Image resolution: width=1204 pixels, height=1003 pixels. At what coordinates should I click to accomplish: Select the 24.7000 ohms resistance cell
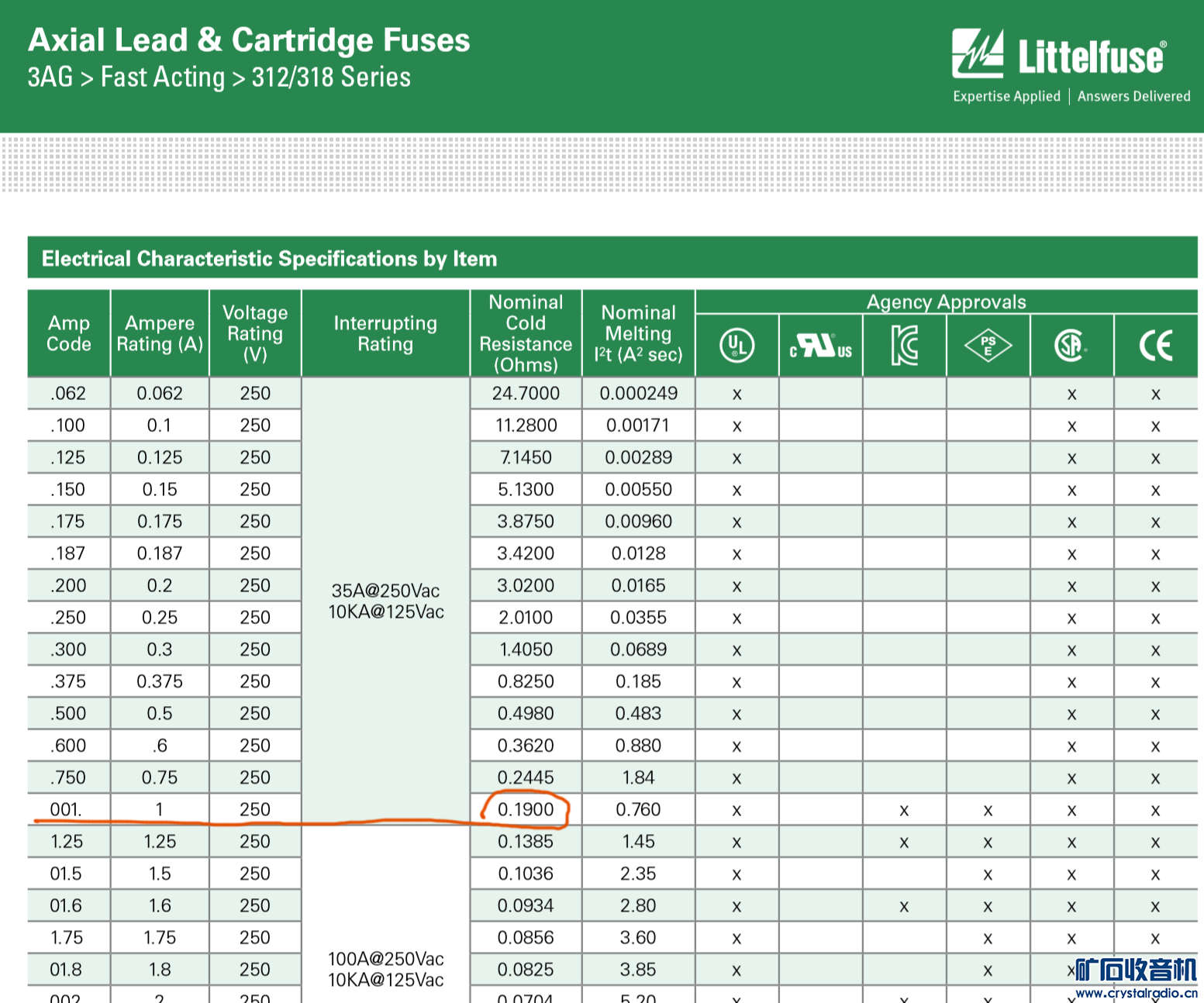click(x=526, y=394)
